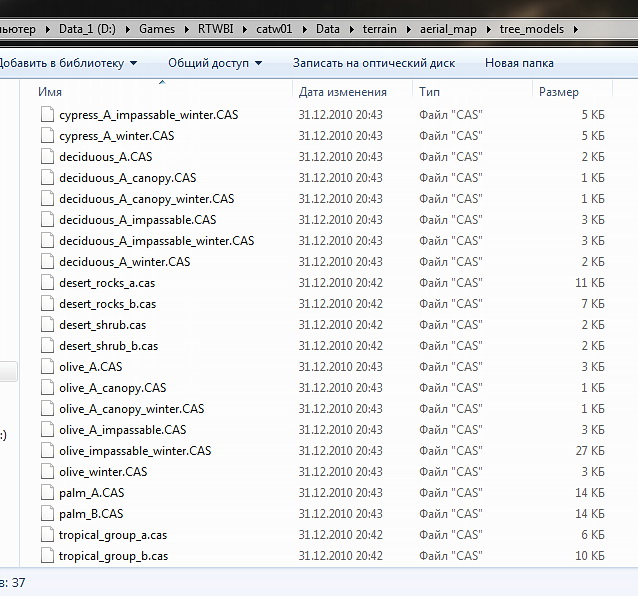Go to the Games folder in the path

click(157, 29)
